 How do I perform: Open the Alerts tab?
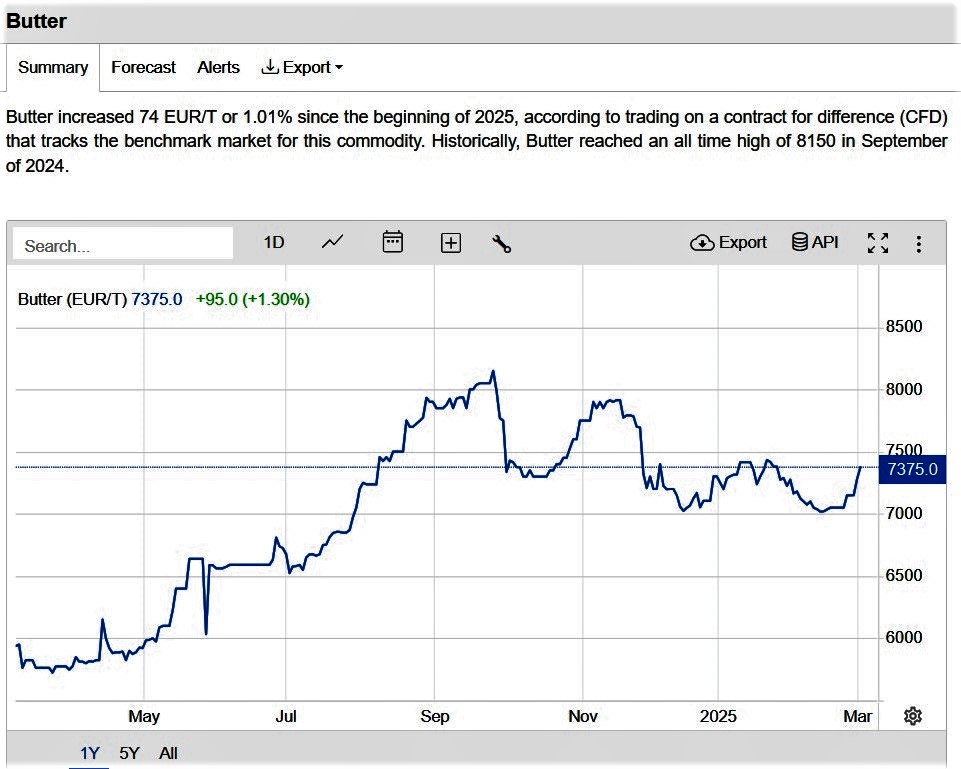click(x=218, y=67)
